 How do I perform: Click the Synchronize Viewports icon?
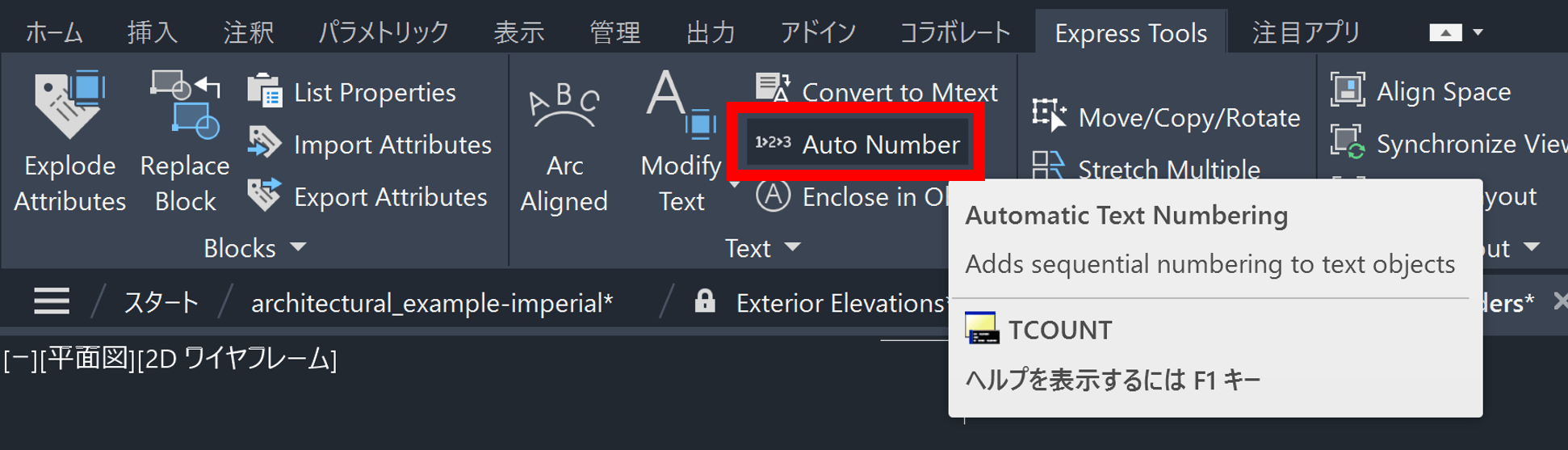1348,143
